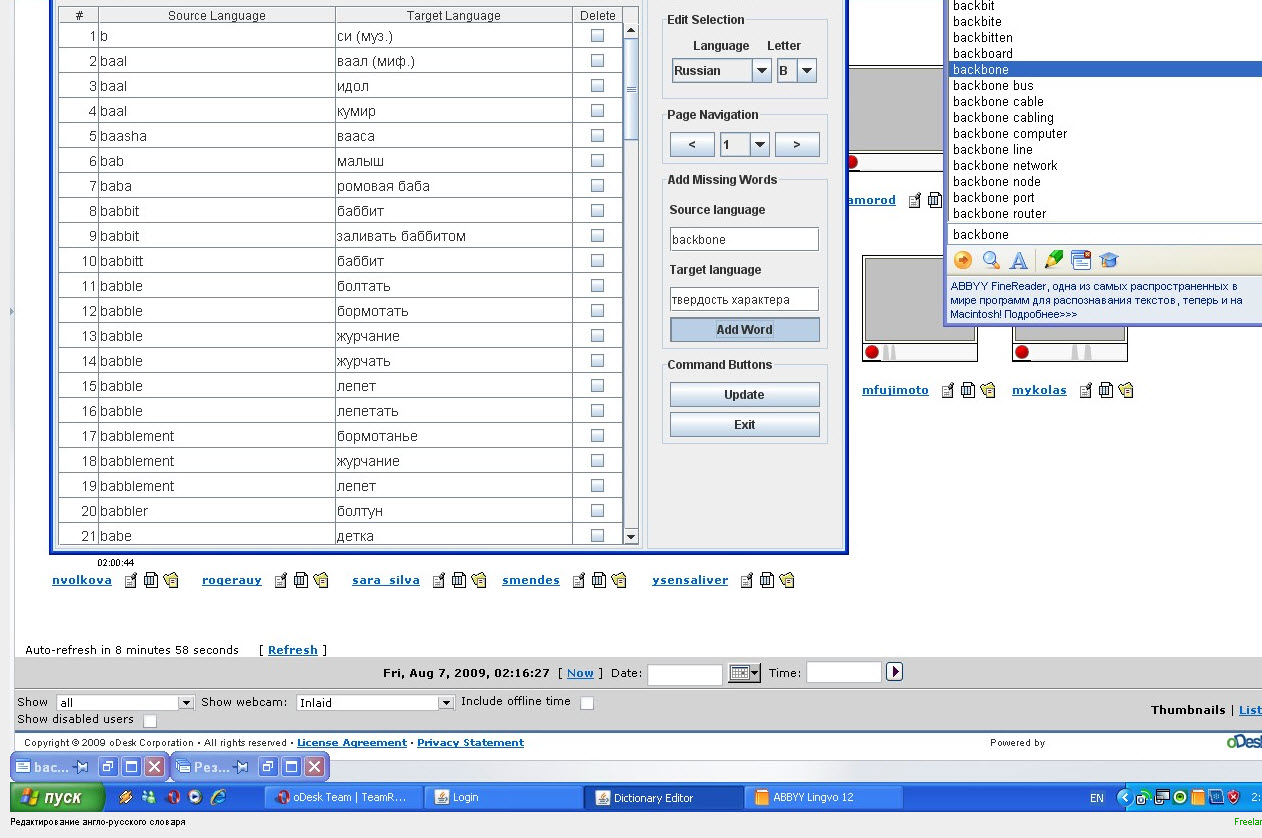
Task: Open memo icon next to mfujimoto
Action: click(948, 390)
